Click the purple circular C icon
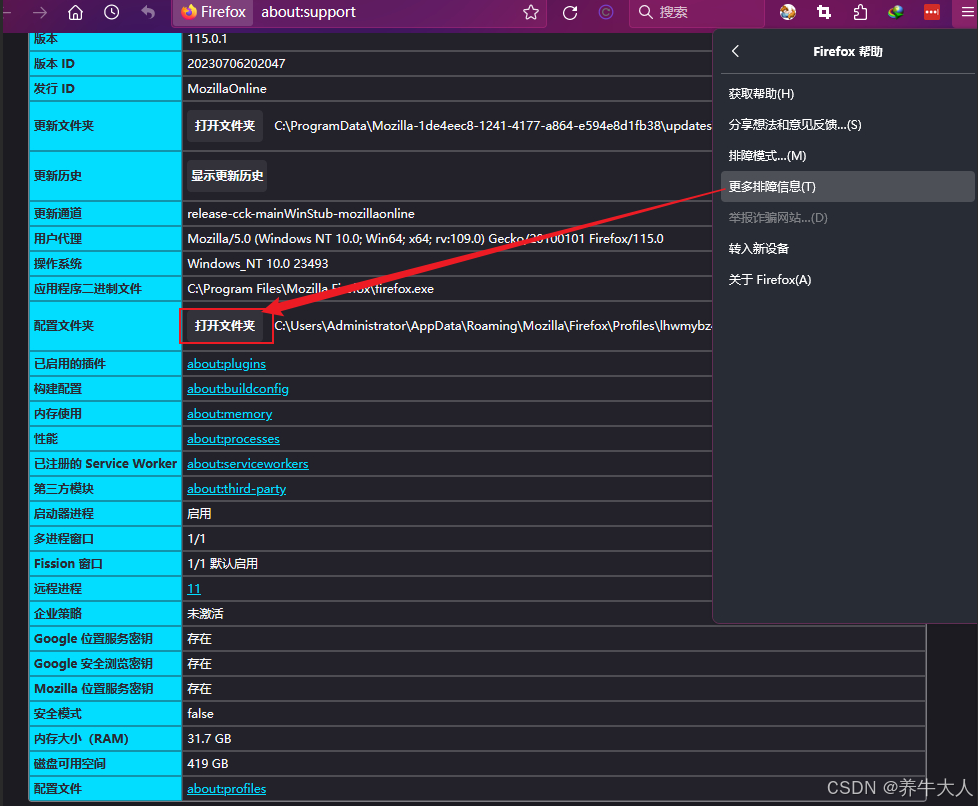The width and height of the screenshot is (978, 806). point(606,12)
